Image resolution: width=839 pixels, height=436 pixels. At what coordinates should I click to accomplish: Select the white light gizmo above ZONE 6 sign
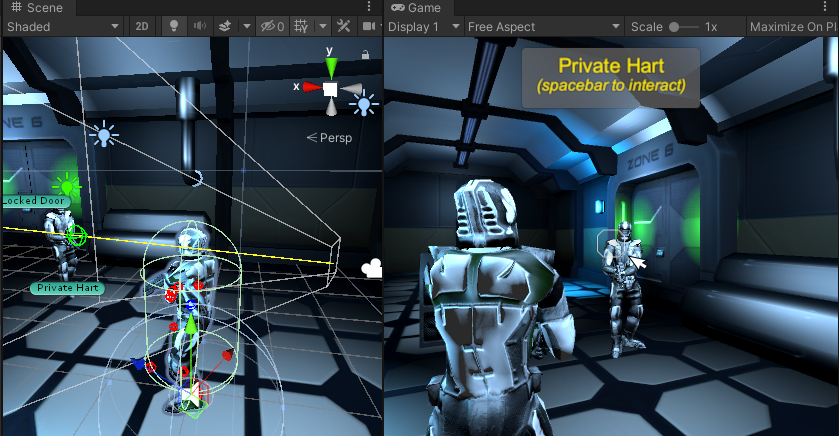104,134
